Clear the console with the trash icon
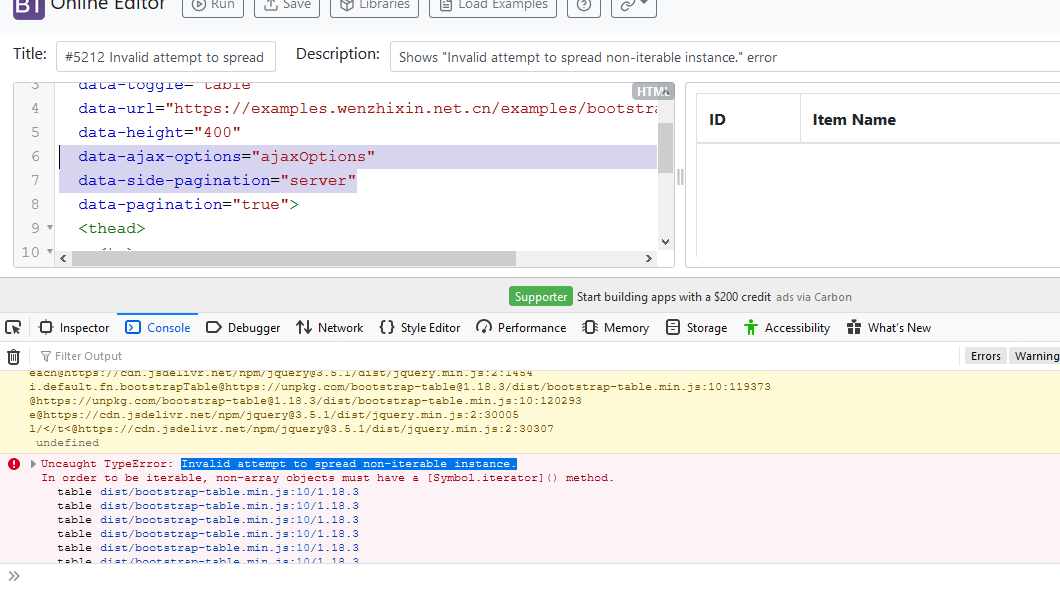The image size is (1060, 590). pyautogui.click(x=14, y=356)
